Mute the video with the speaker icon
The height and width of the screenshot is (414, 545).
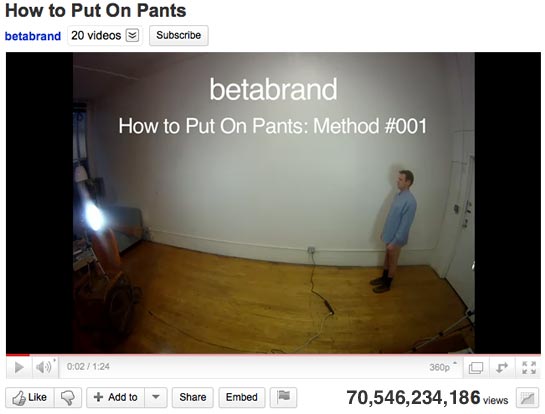(x=45, y=367)
